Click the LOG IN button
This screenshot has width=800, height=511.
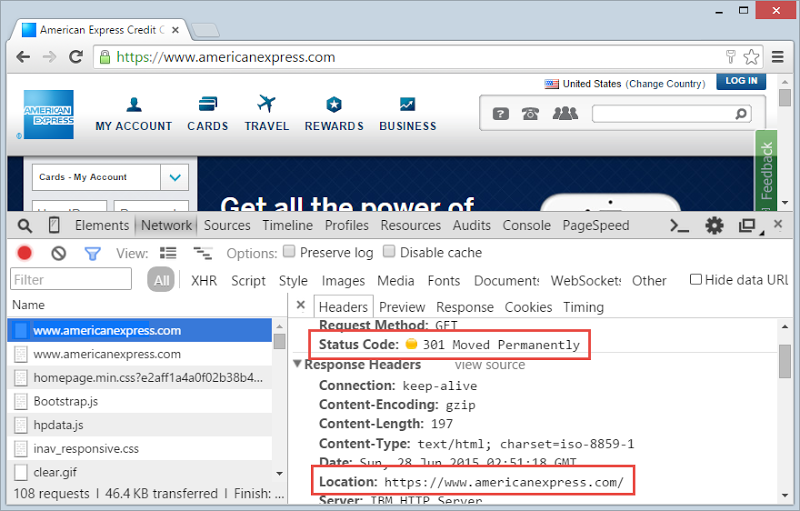click(x=741, y=81)
